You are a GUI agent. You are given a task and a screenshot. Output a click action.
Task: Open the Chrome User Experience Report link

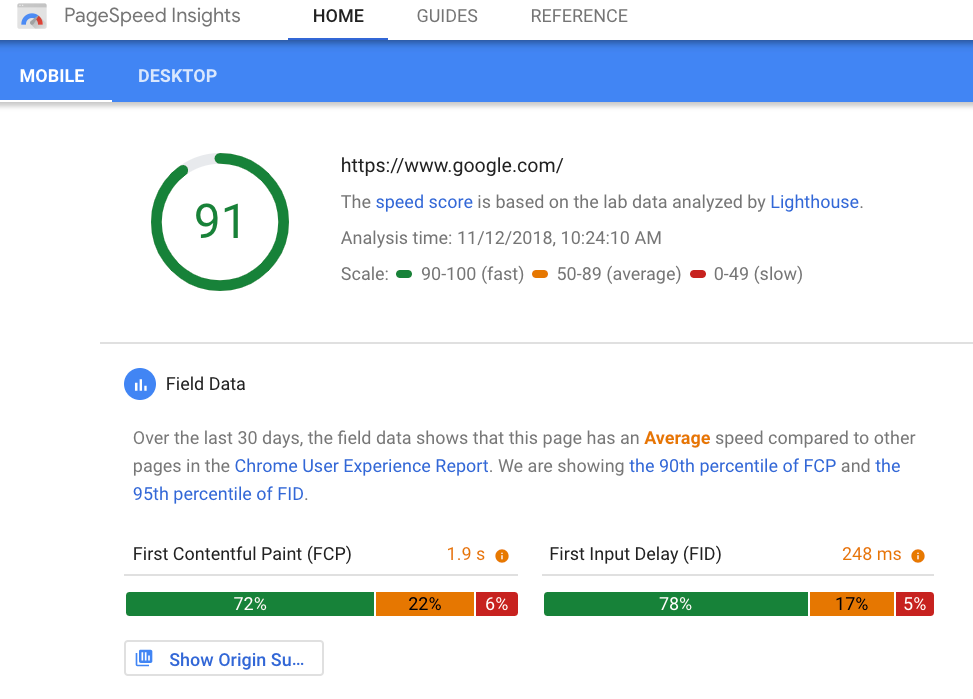pos(361,466)
